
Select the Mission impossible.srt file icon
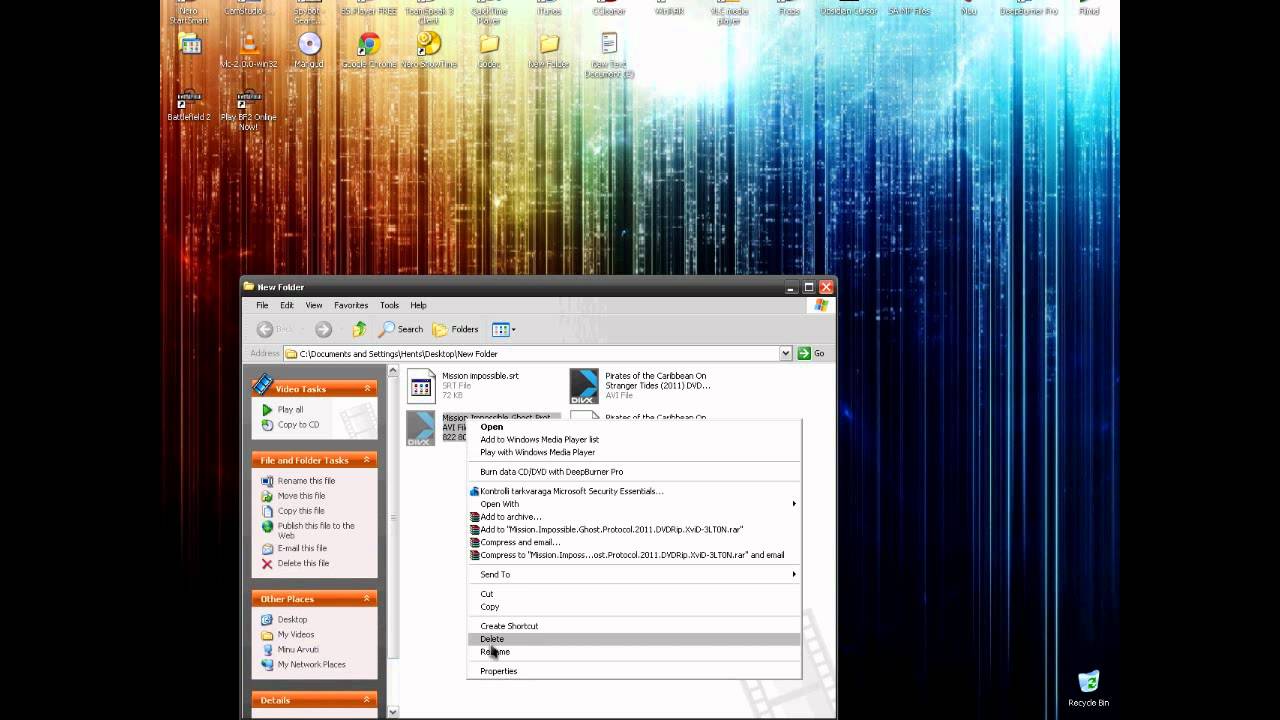(x=421, y=386)
